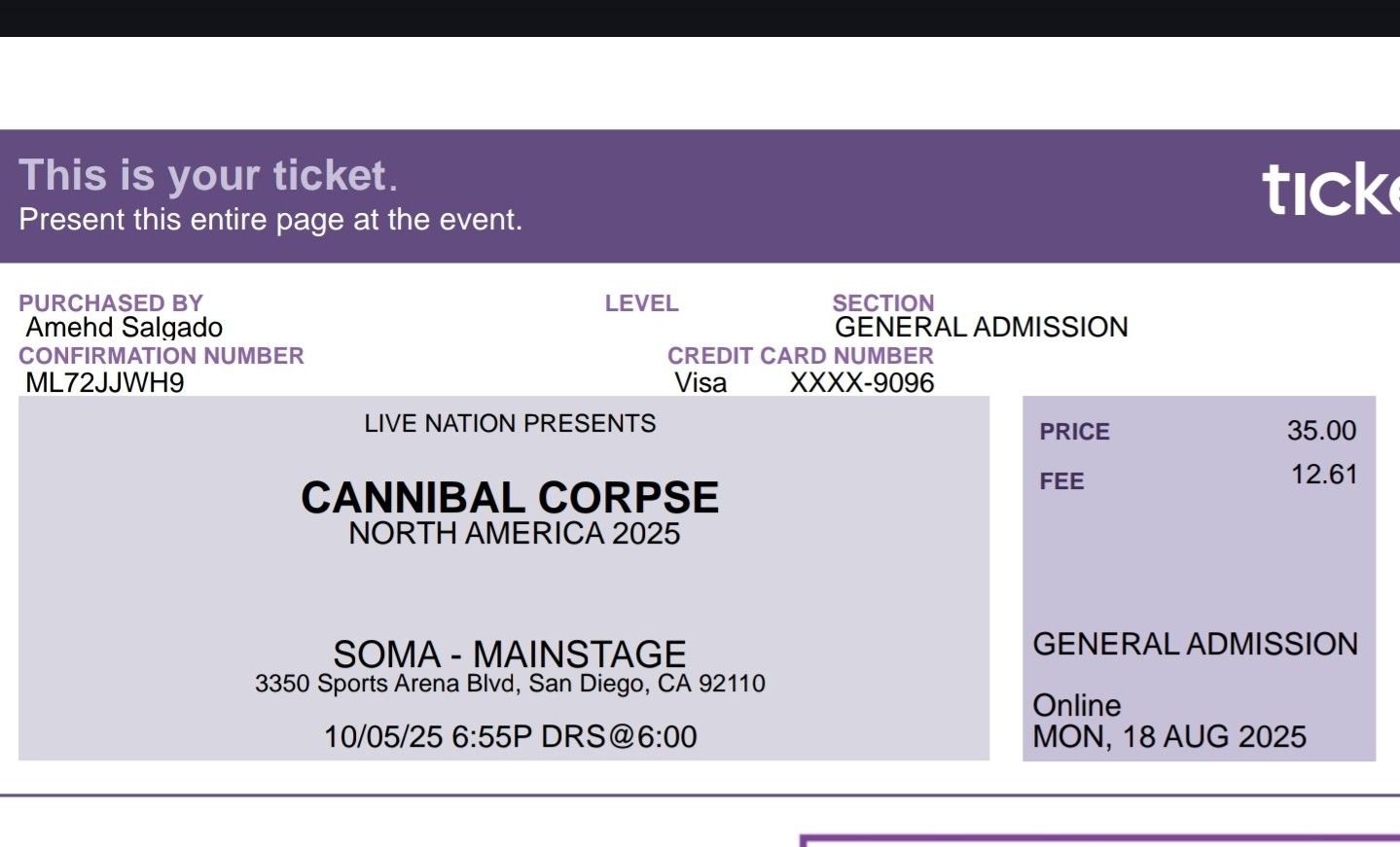The width and height of the screenshot is (1400, 847).
Task: Select the Visa card type text
Action: click(700, 383)
